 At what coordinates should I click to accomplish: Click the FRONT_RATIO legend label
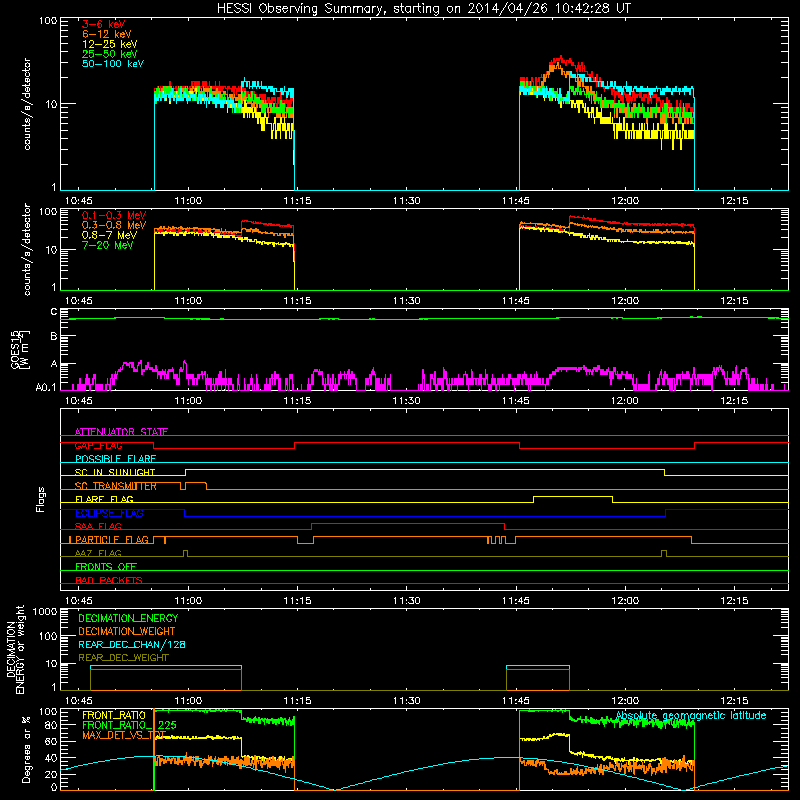[x=114, y=715]
